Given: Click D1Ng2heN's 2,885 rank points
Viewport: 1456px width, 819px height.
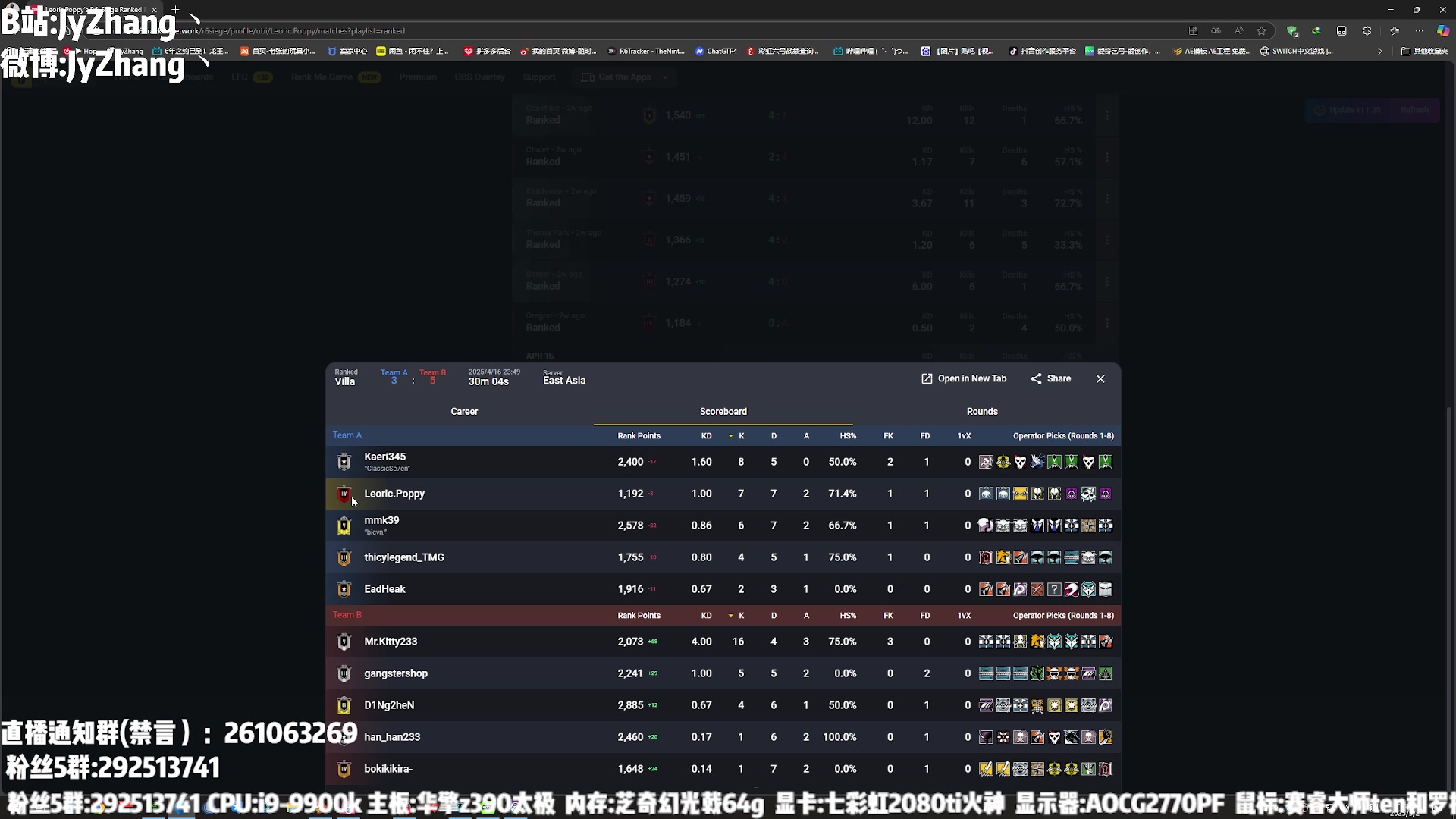Looking at the screenshot, I should point(630,705).
